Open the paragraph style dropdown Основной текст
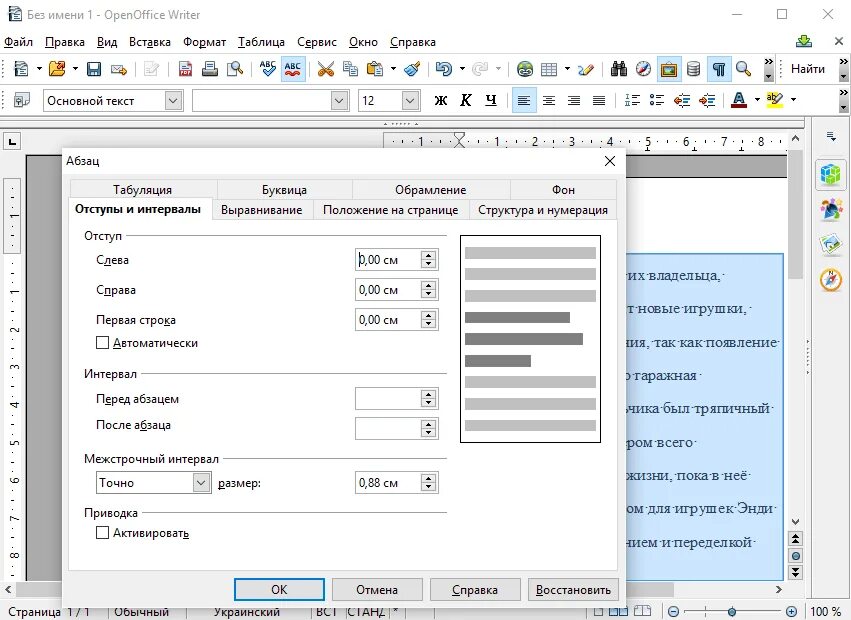 pyautogui.click(x=173, y=100)
